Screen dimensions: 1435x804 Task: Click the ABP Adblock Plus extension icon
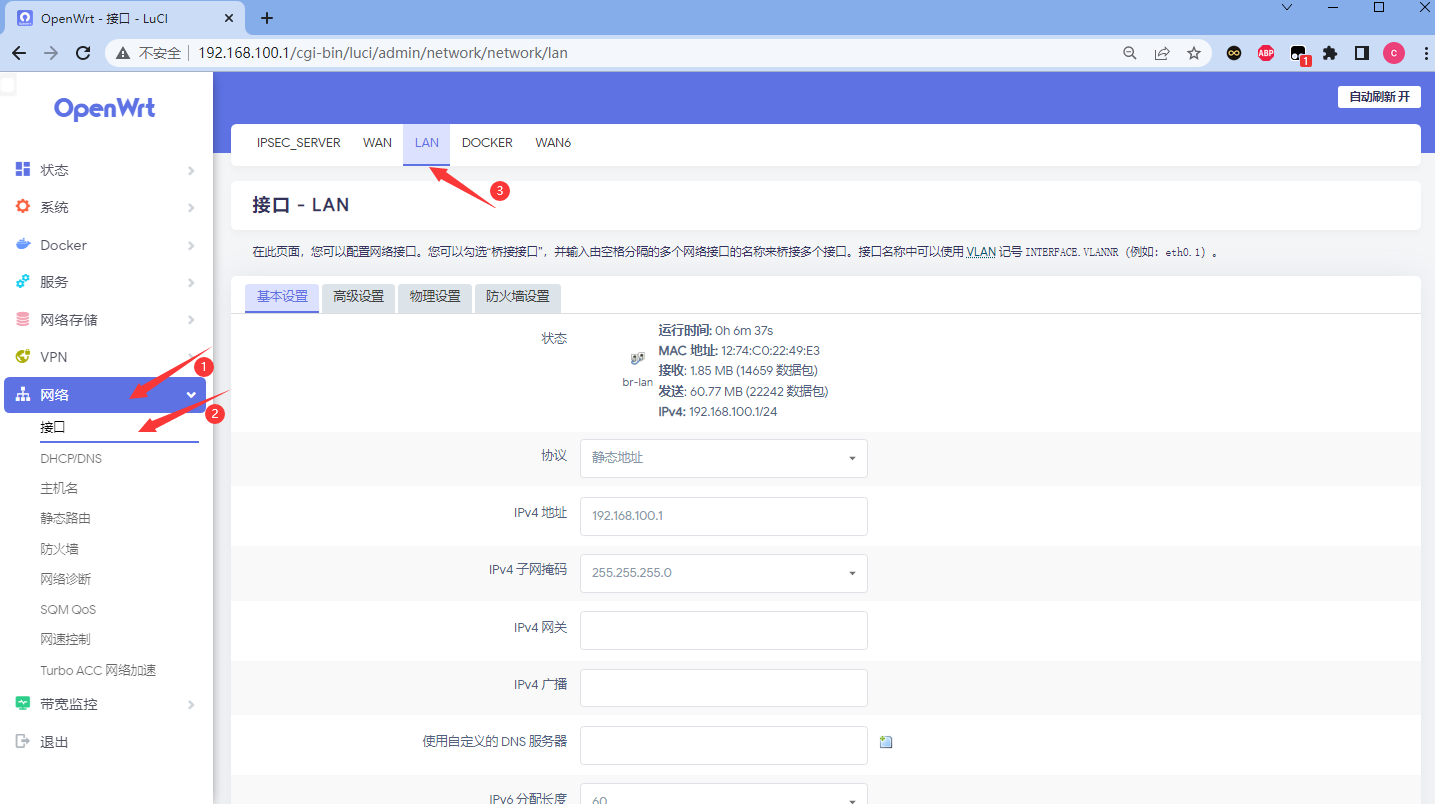(1266, 53)
